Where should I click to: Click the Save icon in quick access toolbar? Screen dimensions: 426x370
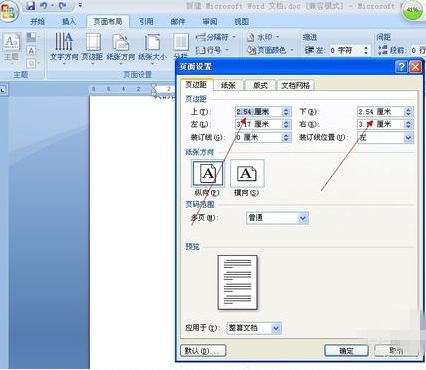point(31,5)
